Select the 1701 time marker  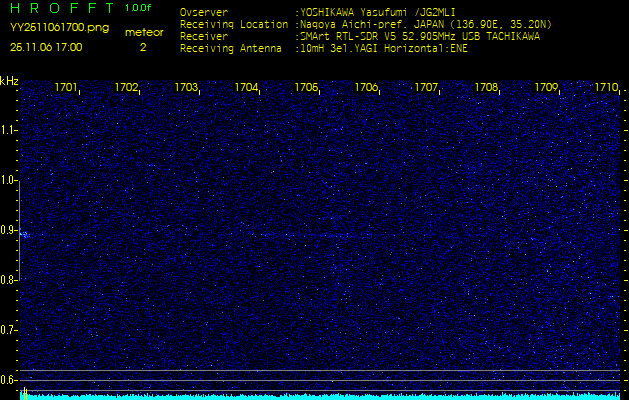click(x=66, y=88)
